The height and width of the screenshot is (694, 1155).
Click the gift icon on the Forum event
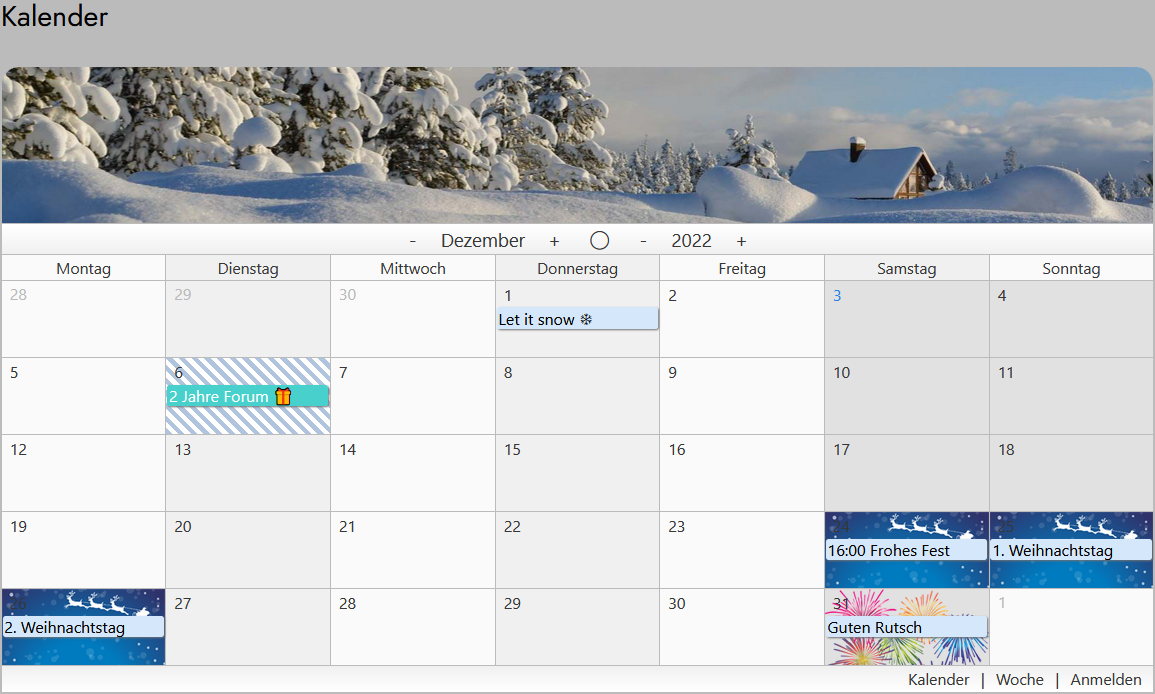pyautogui.click(x=283, y=397)
